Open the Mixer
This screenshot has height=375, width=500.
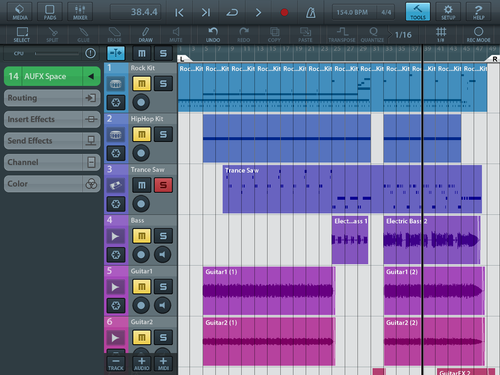pyautogui.click(x=80, y=12)
